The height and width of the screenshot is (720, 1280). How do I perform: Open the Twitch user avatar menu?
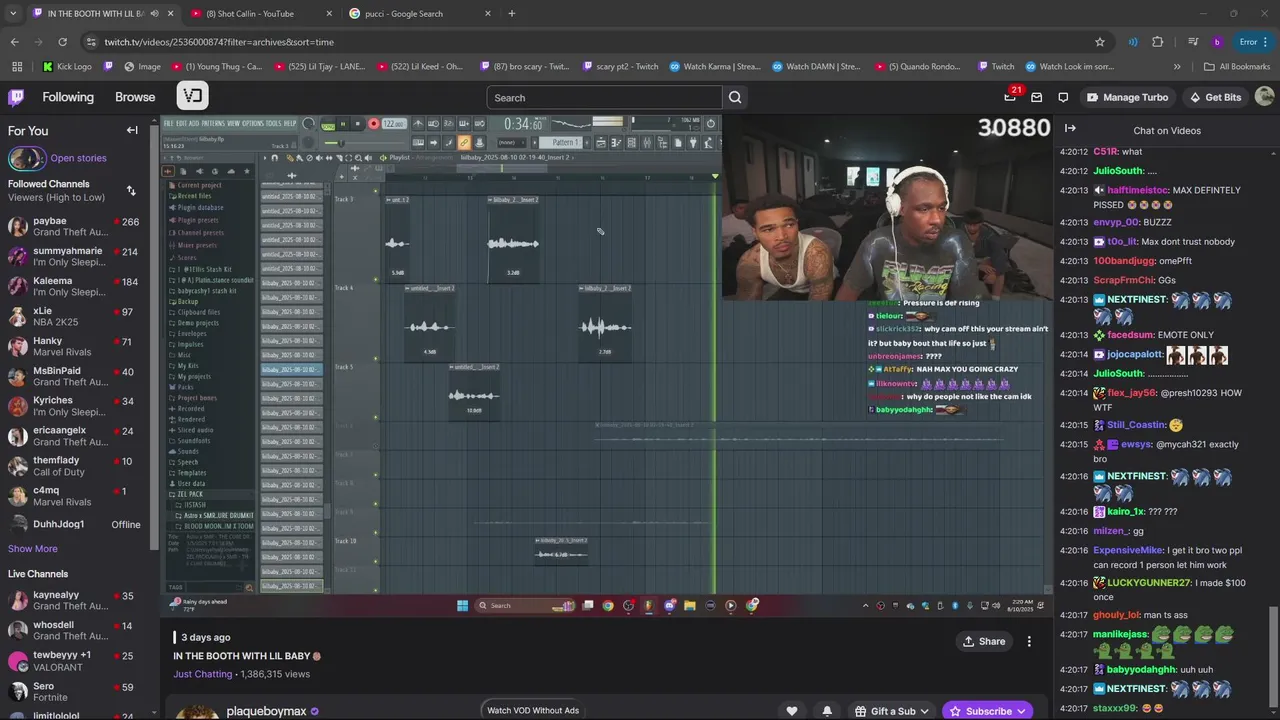coord(1264,97)
